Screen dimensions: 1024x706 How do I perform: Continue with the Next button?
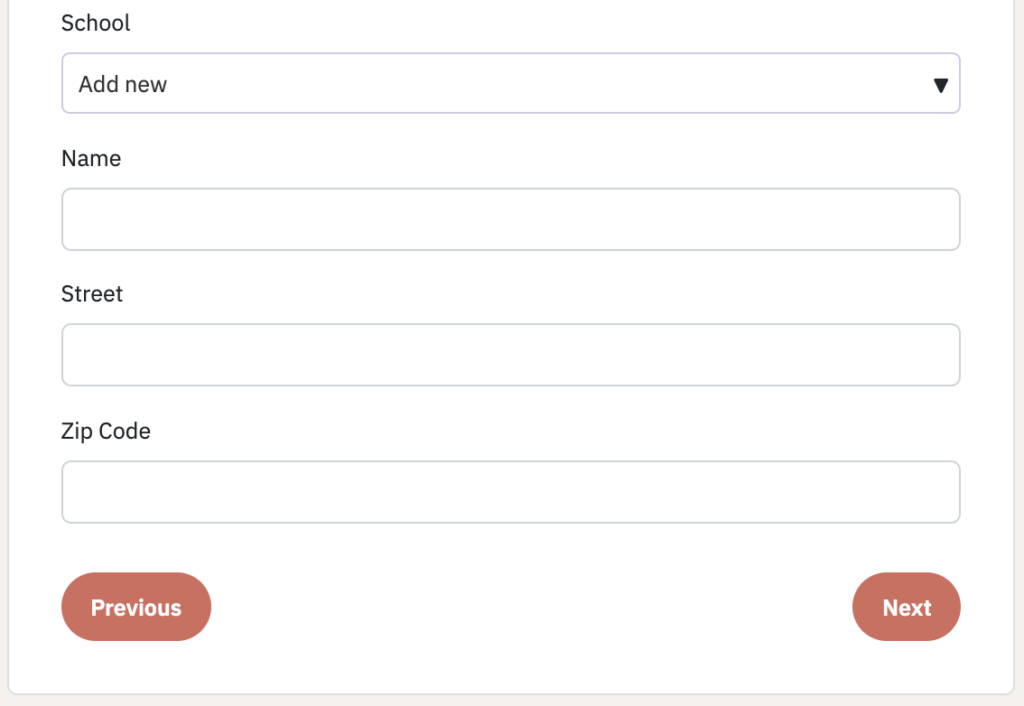tap(906, 607)
